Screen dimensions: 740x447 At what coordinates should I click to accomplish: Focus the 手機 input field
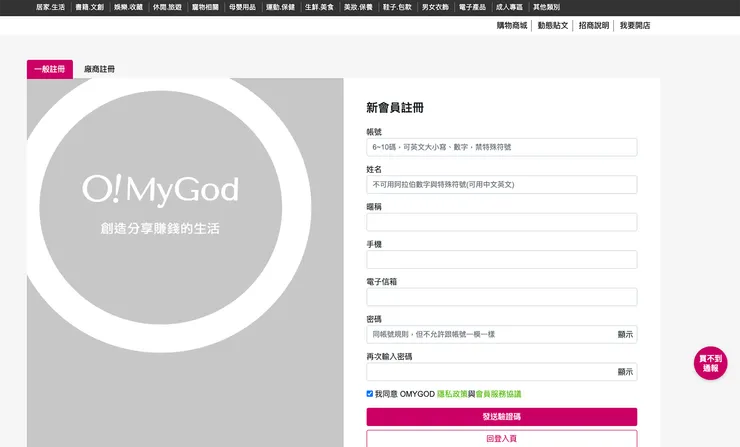[x=502, y=260]
